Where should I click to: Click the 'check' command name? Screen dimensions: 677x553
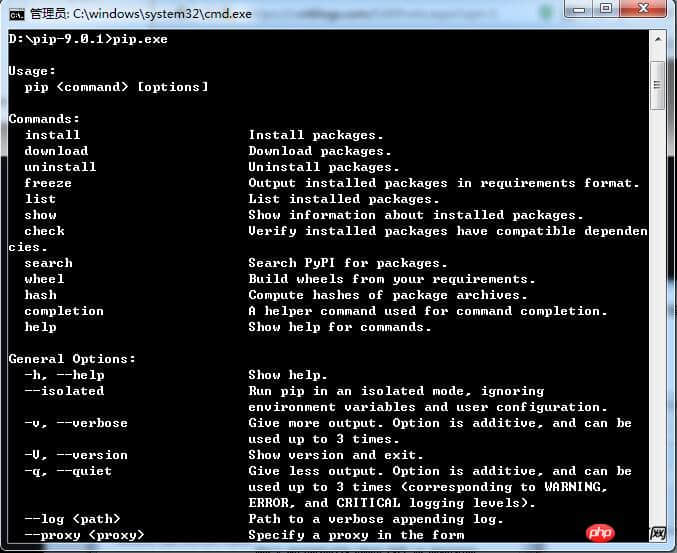(x=44, y=231)
